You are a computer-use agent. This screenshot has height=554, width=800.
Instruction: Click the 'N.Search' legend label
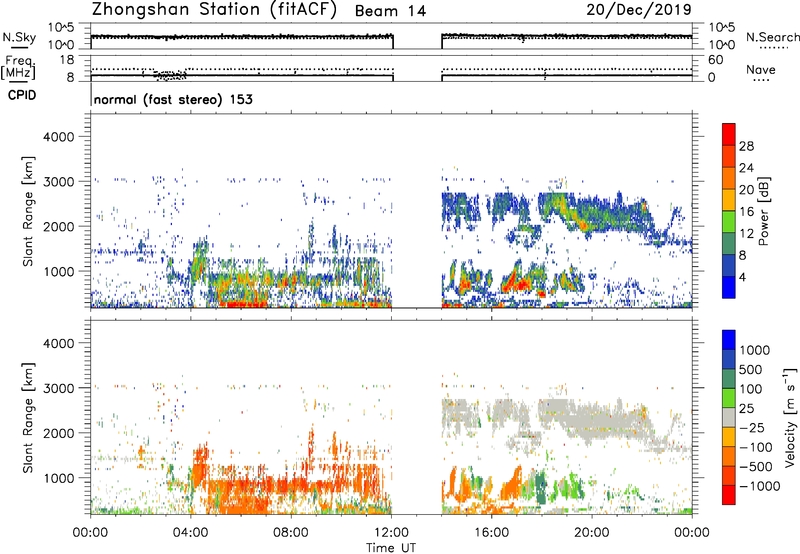pos(773,37)
